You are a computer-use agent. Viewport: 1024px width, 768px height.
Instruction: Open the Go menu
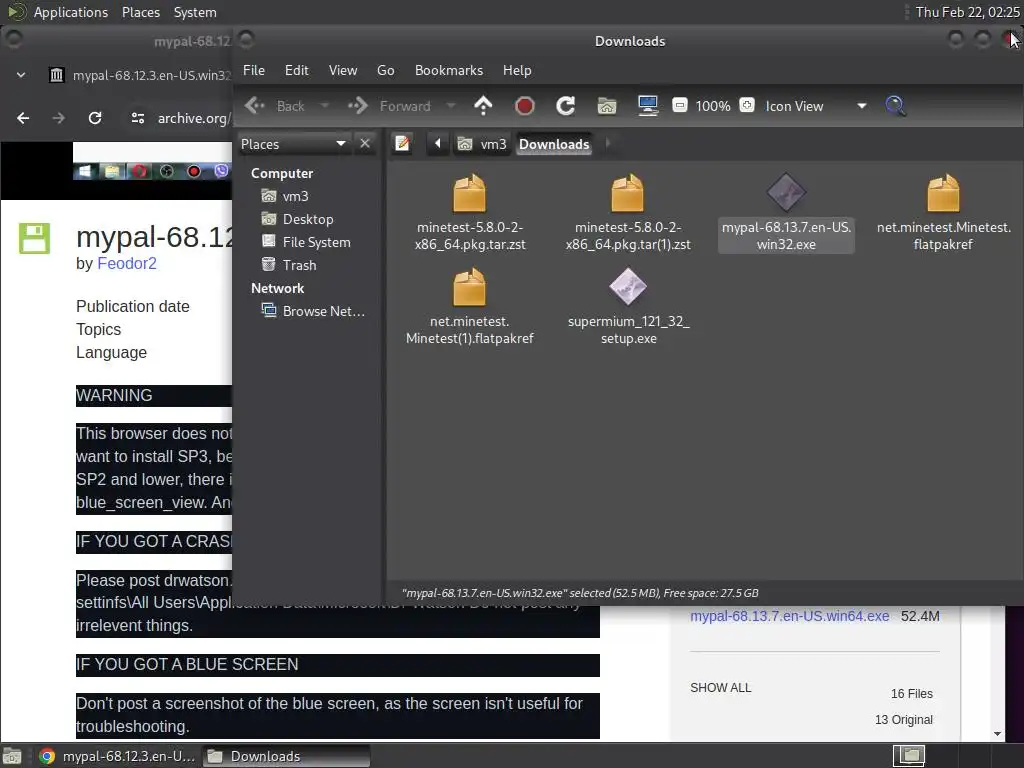385,70
